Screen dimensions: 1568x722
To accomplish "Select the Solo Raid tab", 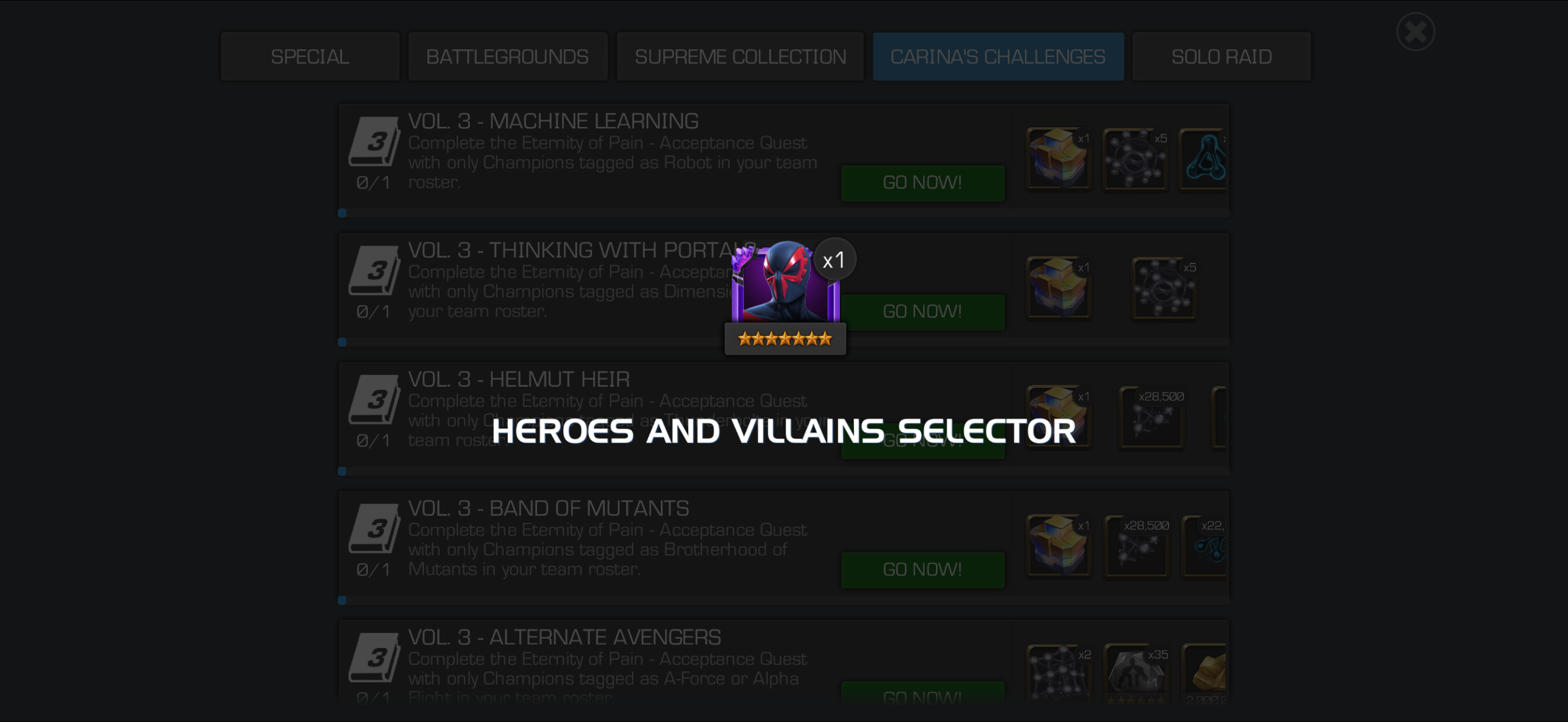I will [x=1221, y=57].
